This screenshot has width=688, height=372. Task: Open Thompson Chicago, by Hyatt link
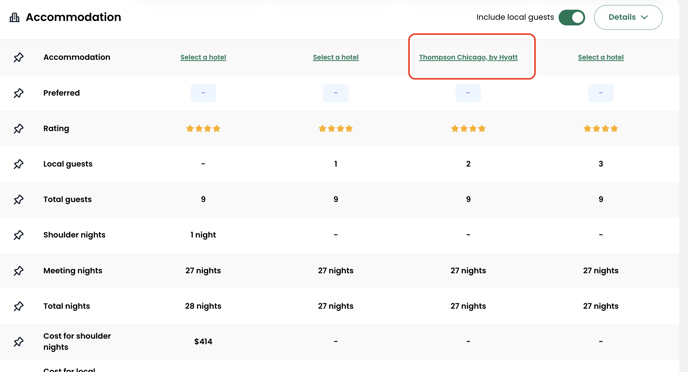[x=468, y=57]
